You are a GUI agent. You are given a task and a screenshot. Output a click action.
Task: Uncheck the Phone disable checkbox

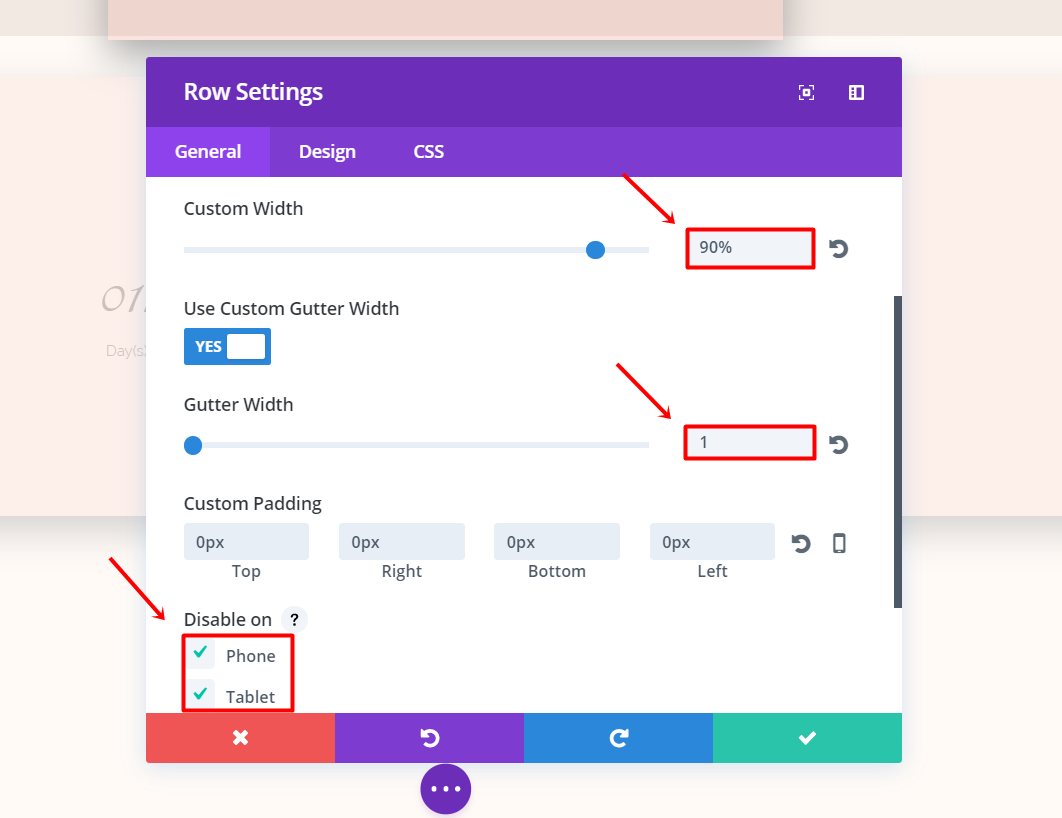[200, 653]
